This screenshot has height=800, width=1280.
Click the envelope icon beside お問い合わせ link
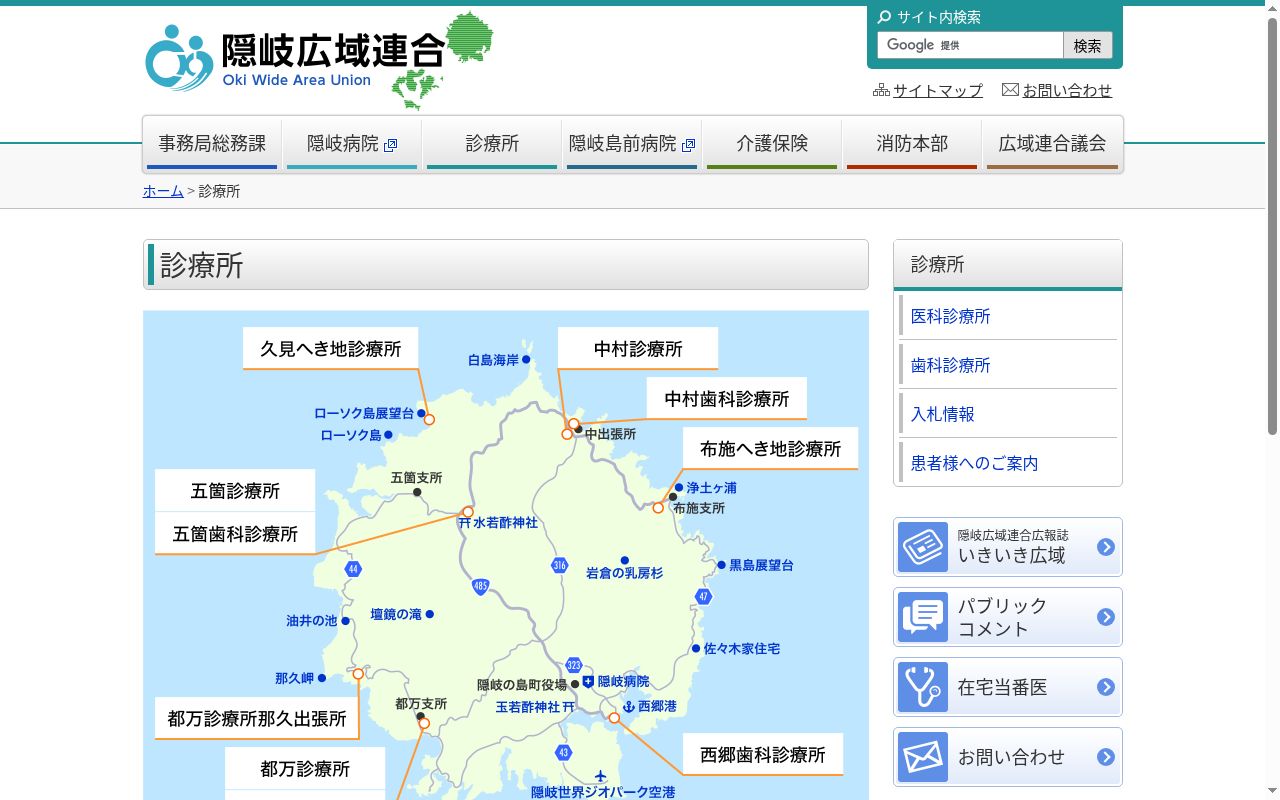[1010, 90]
